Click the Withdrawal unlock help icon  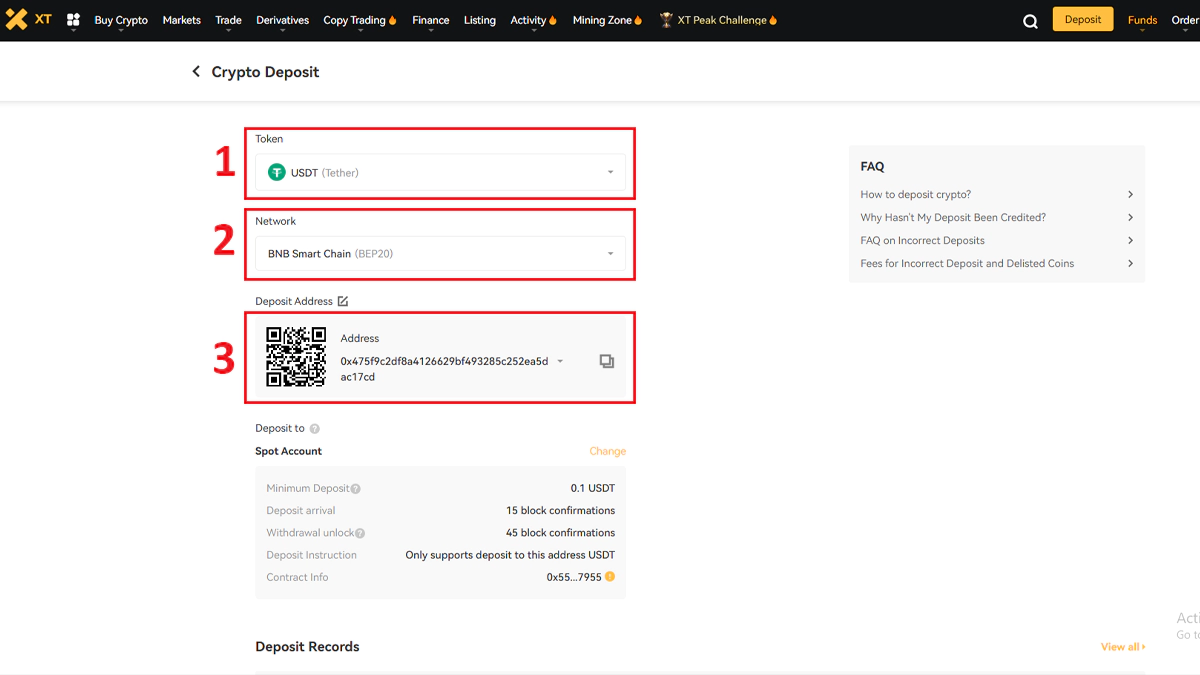point(360,533)
